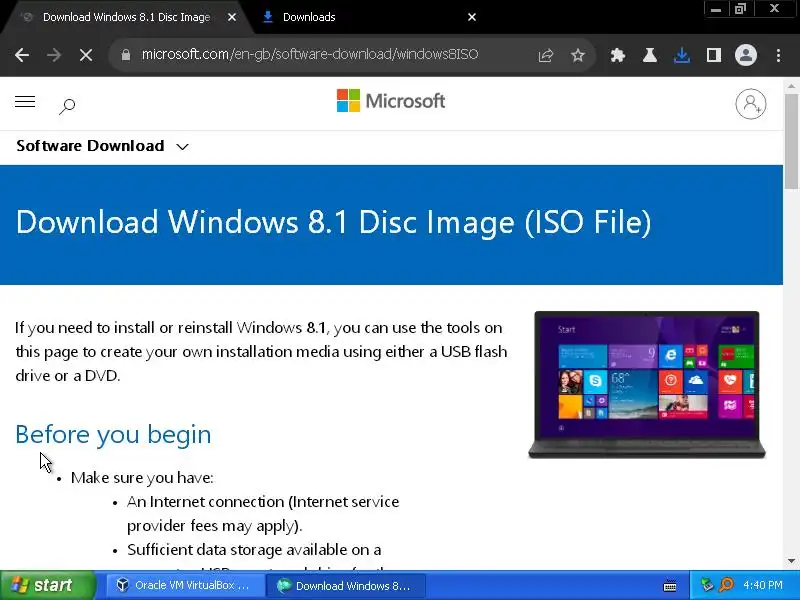Select the Download Windows 8.1 Disc Image tab
800x600 pixels.
pyautogui.click(x=126, y=17)
